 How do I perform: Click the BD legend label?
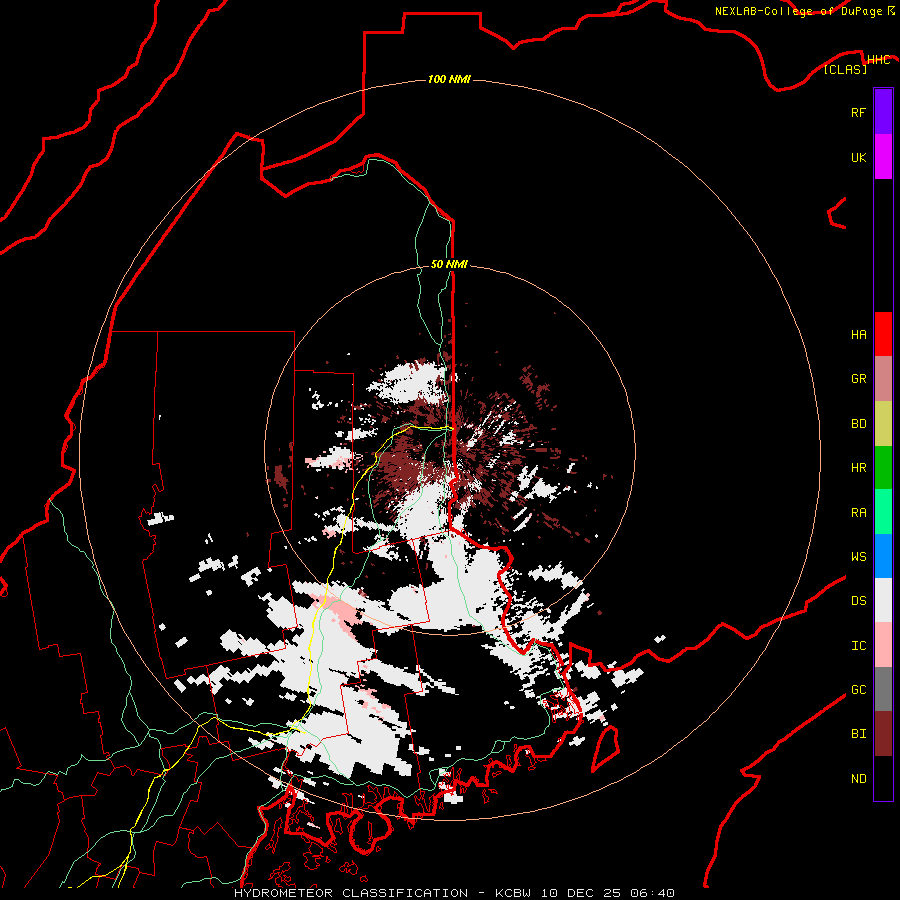click(858, 424)
